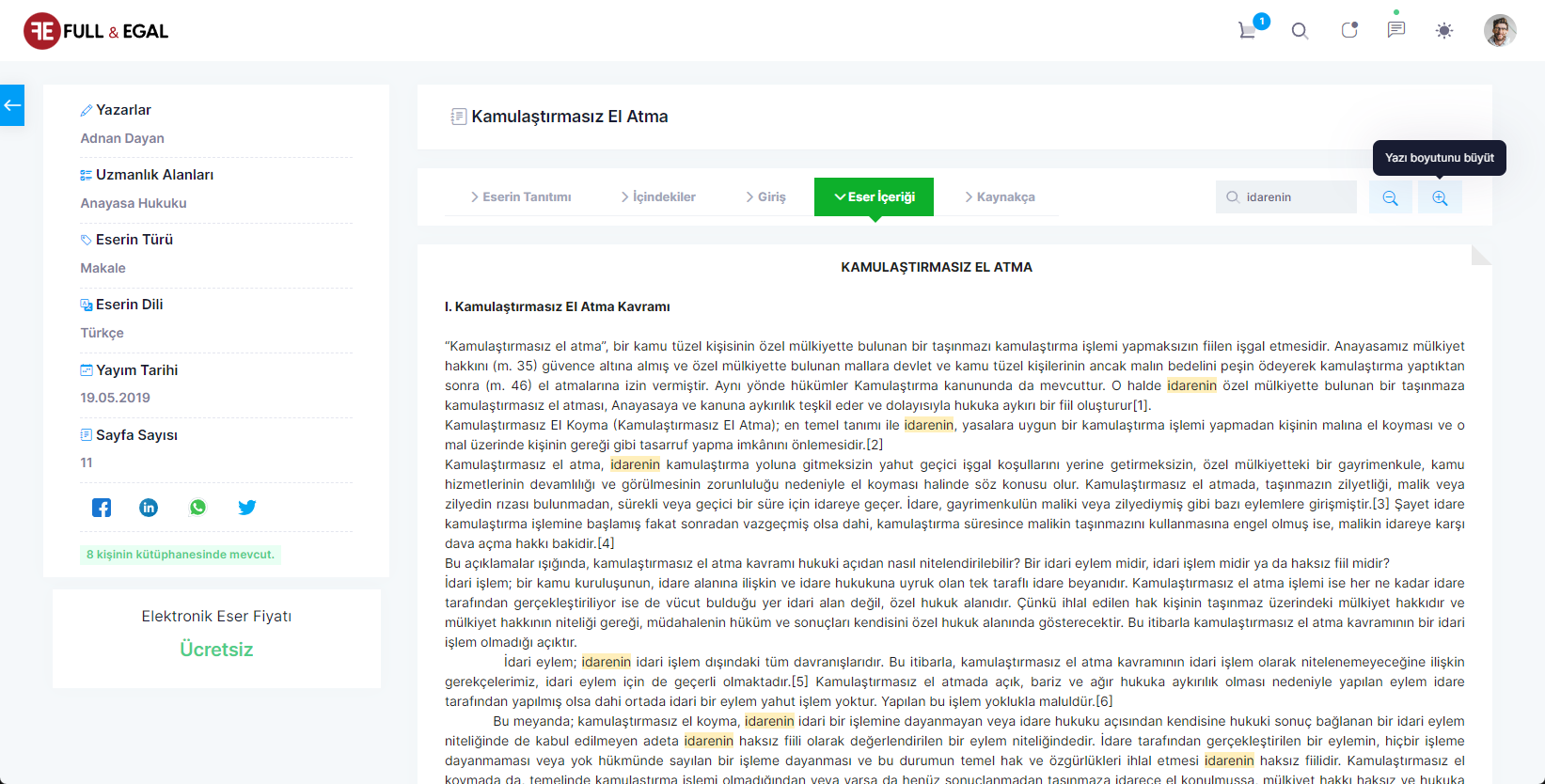Expand the Kaynakça tab

[x=1000, y=197]
